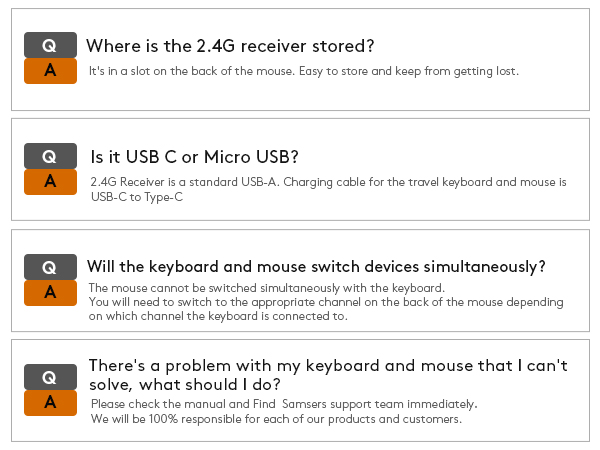The width and height of the screenshot is (600, 450).
Task: Click the orange A badge for support answer
Action: [x=50, y=403]
